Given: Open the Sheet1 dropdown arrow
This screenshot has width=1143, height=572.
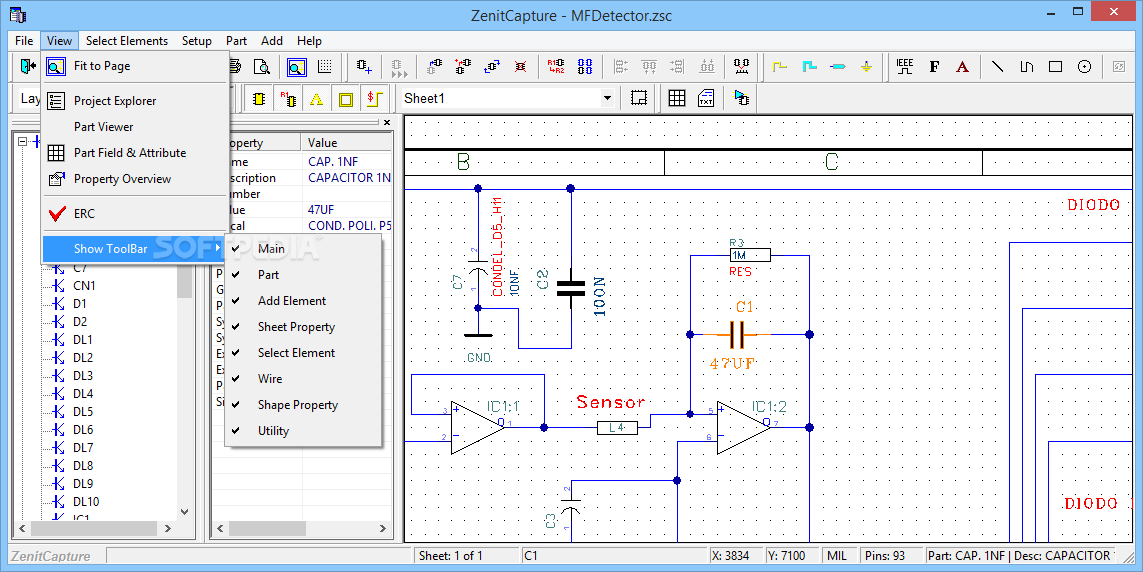Looking at the screenshot, I should point(606,98).
